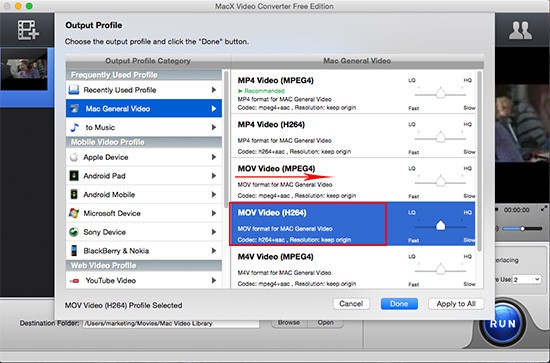This screenshot has width=550, height=363.
Task: Expand Android Mobile category arrow
Action: (x=214, y=194)
